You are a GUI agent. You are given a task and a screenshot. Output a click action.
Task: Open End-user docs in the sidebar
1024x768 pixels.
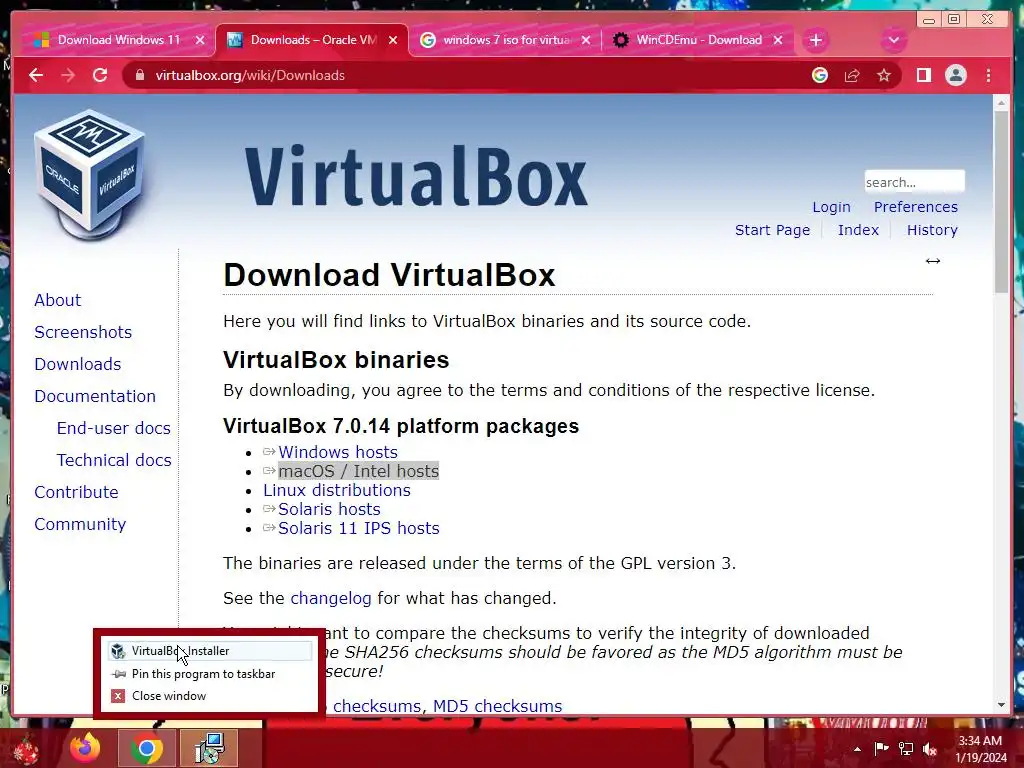(x=114, y=428)
